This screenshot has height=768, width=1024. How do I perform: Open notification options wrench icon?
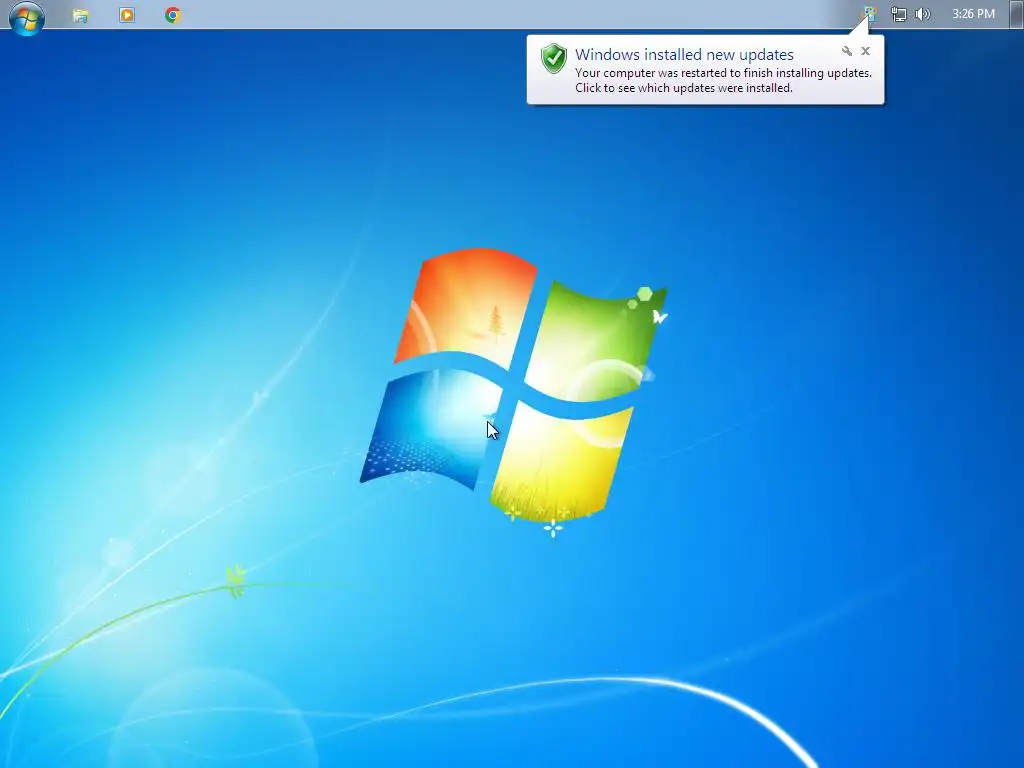pos(846,51)
